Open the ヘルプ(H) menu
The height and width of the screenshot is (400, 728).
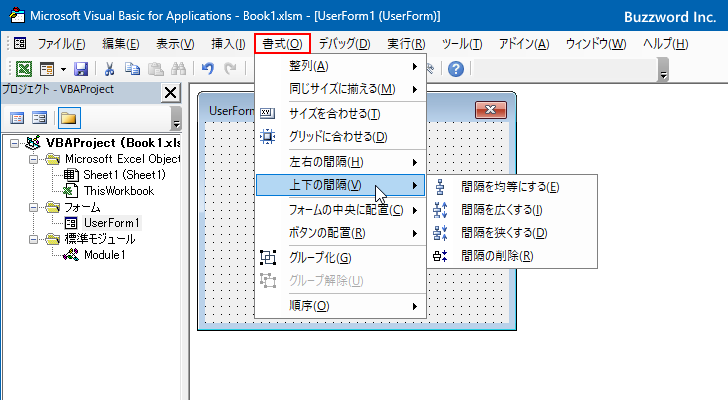coord(665,44)
